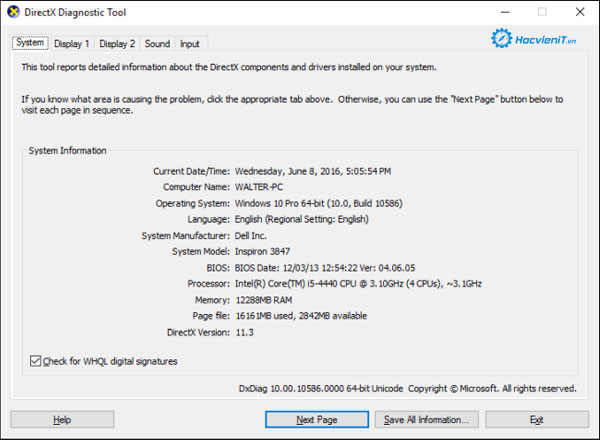The width and height of the screenshot is (600, 440).
Task: Click the DirectX Version '11.3' value
Action: (x=245, y=332)
